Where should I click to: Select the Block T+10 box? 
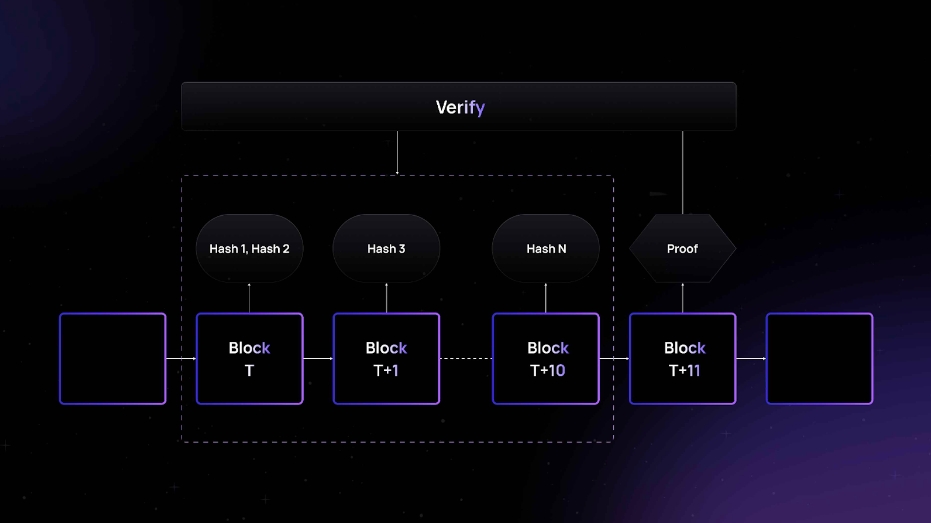pos(546,359)
